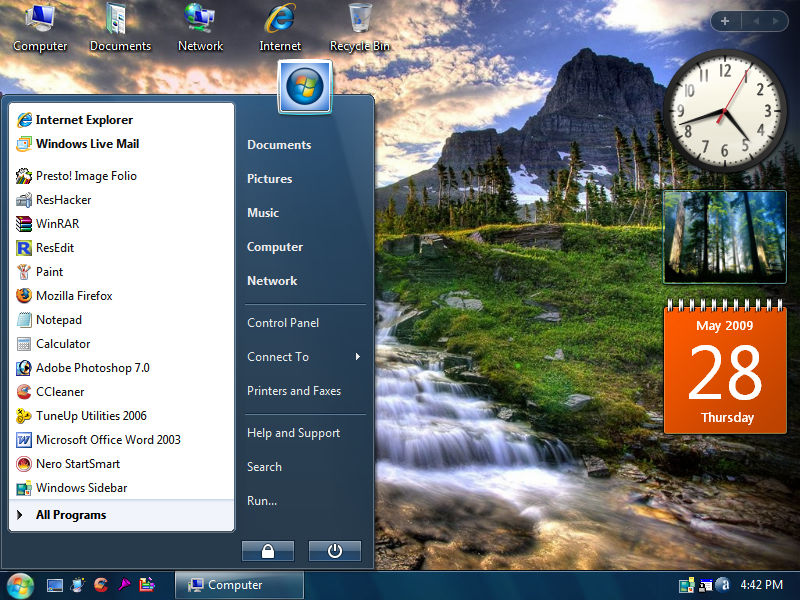Screen dimensions: 800x600
Task: Click the 4:42 PM taskbar clock
Action: [x=762, y=585]
